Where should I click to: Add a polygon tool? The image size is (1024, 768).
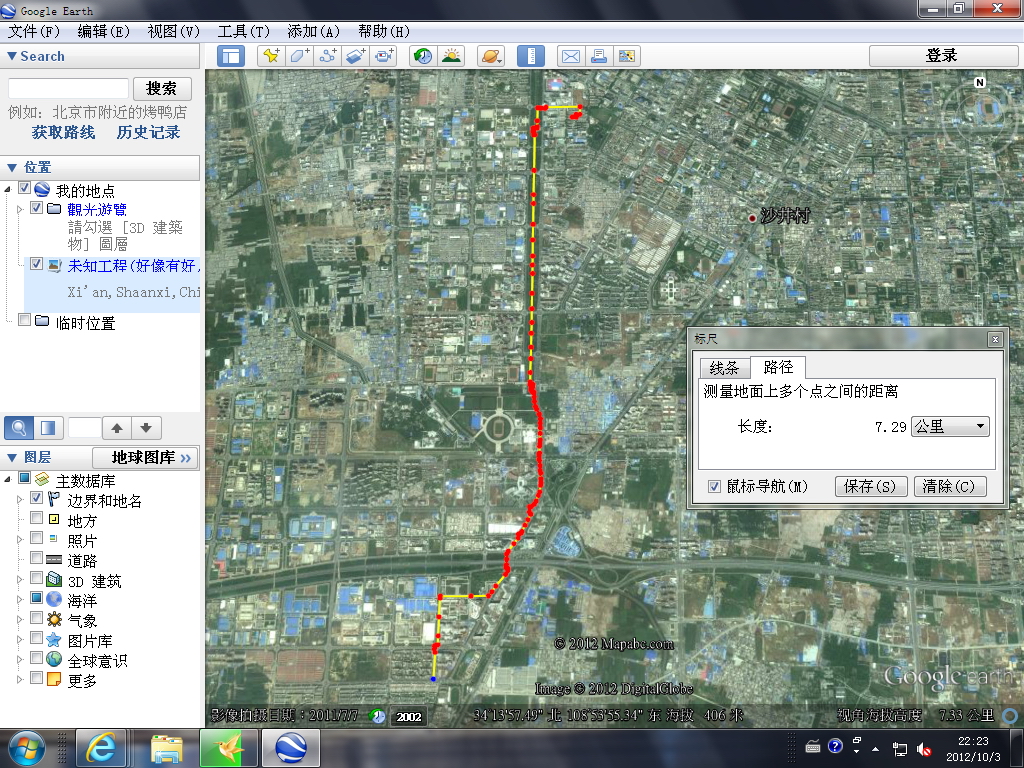[x=299, y=56]
